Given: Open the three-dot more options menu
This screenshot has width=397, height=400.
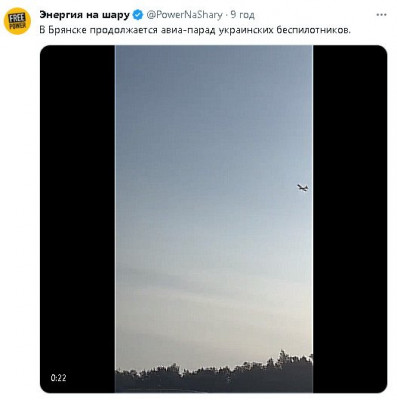Looking at the screenshot, I should pyautogui.click(x=381, y=15).
